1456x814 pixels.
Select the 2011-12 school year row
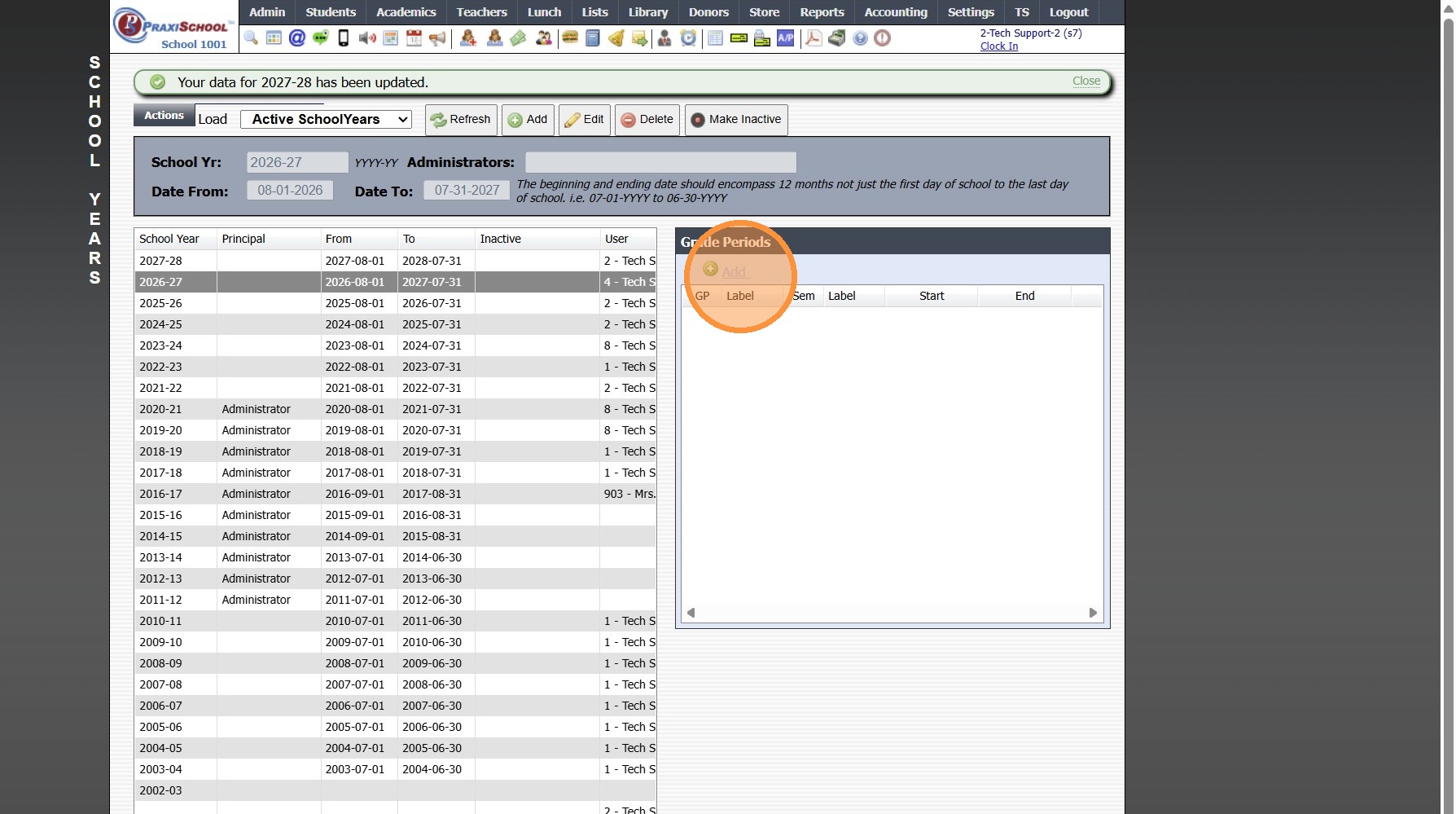click(395, 600)
